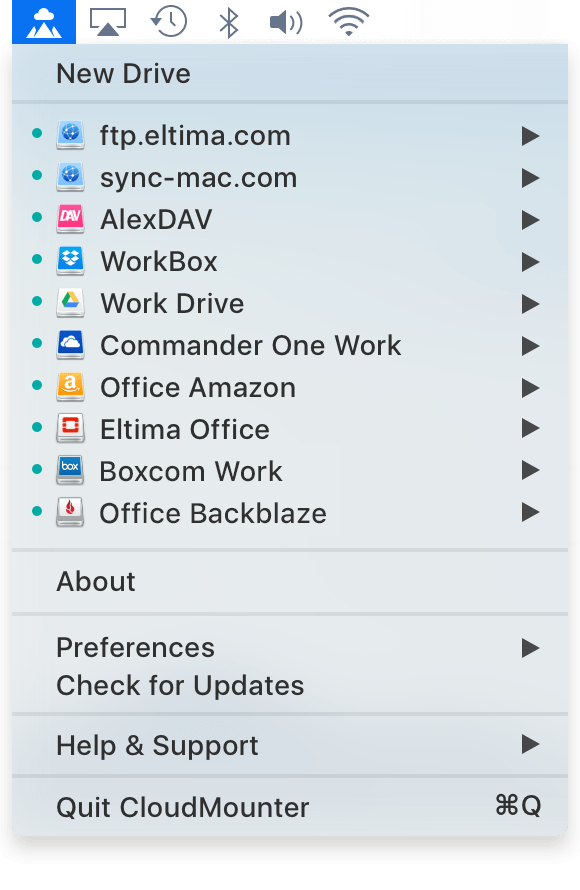
Task: Open the About menu item
Action: (x=290, y=582)
